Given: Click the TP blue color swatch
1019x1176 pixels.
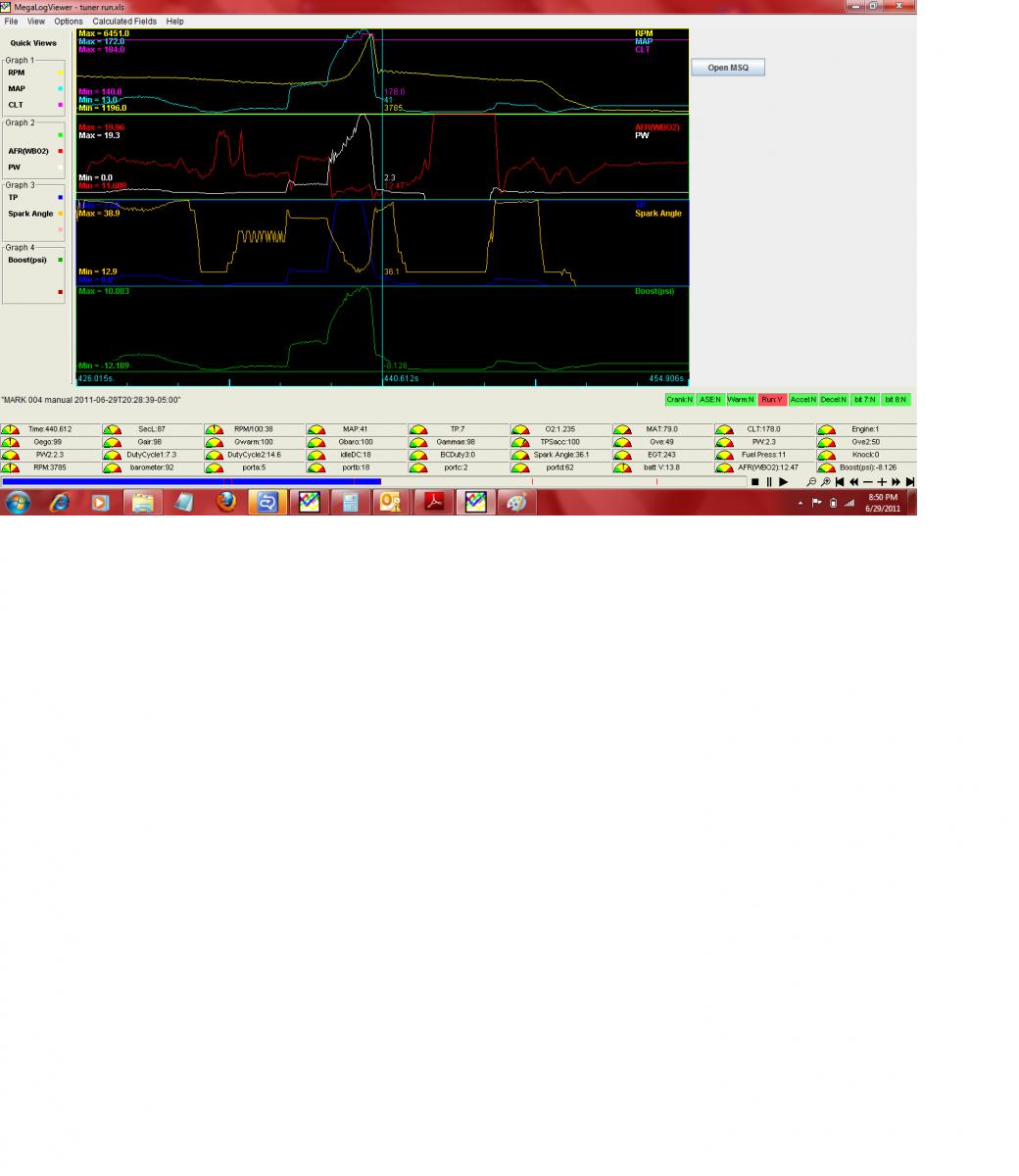Looking at the screenshot, I should 60,197.
